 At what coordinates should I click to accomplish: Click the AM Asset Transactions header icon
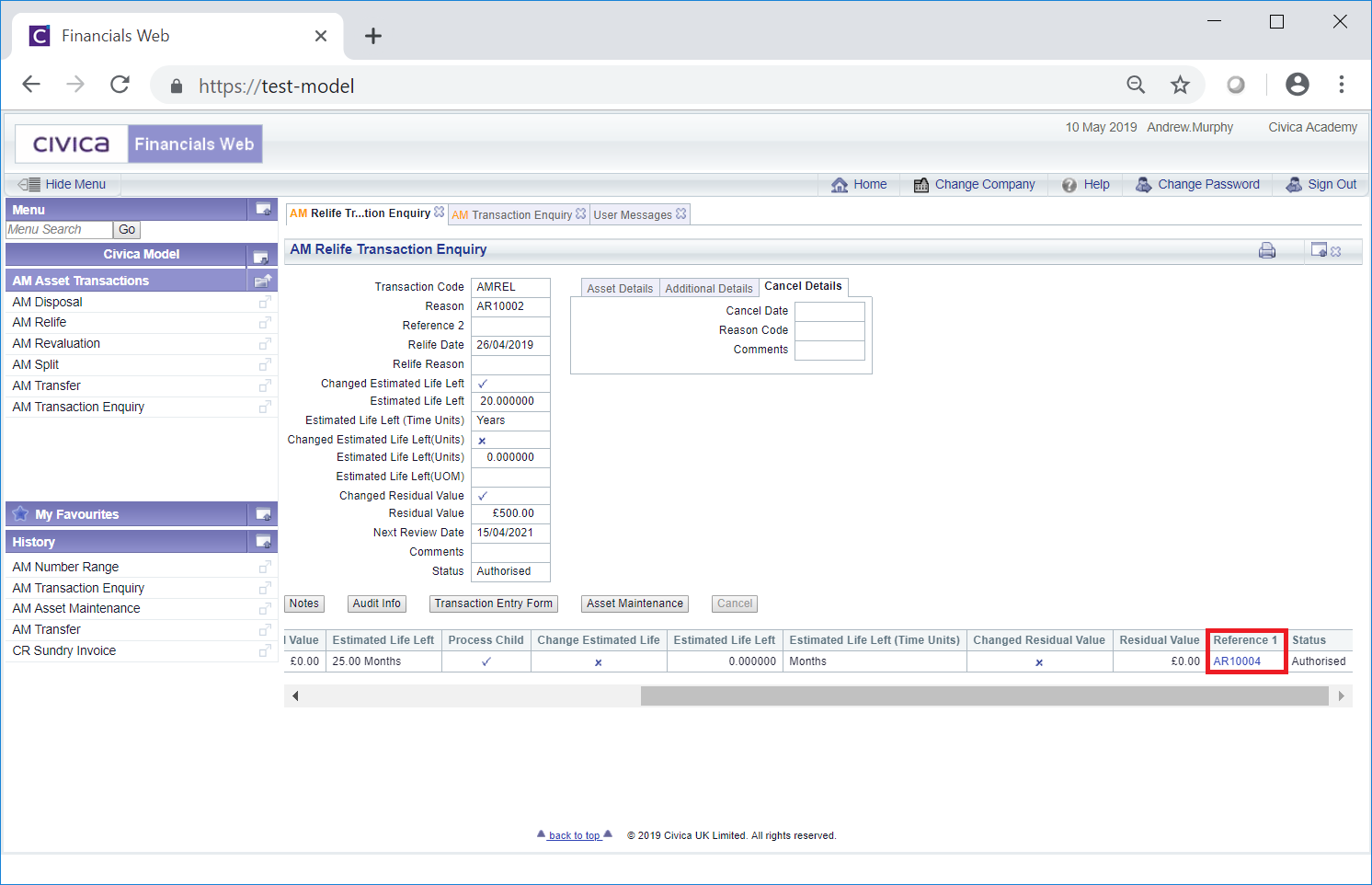tap(263, 281)
